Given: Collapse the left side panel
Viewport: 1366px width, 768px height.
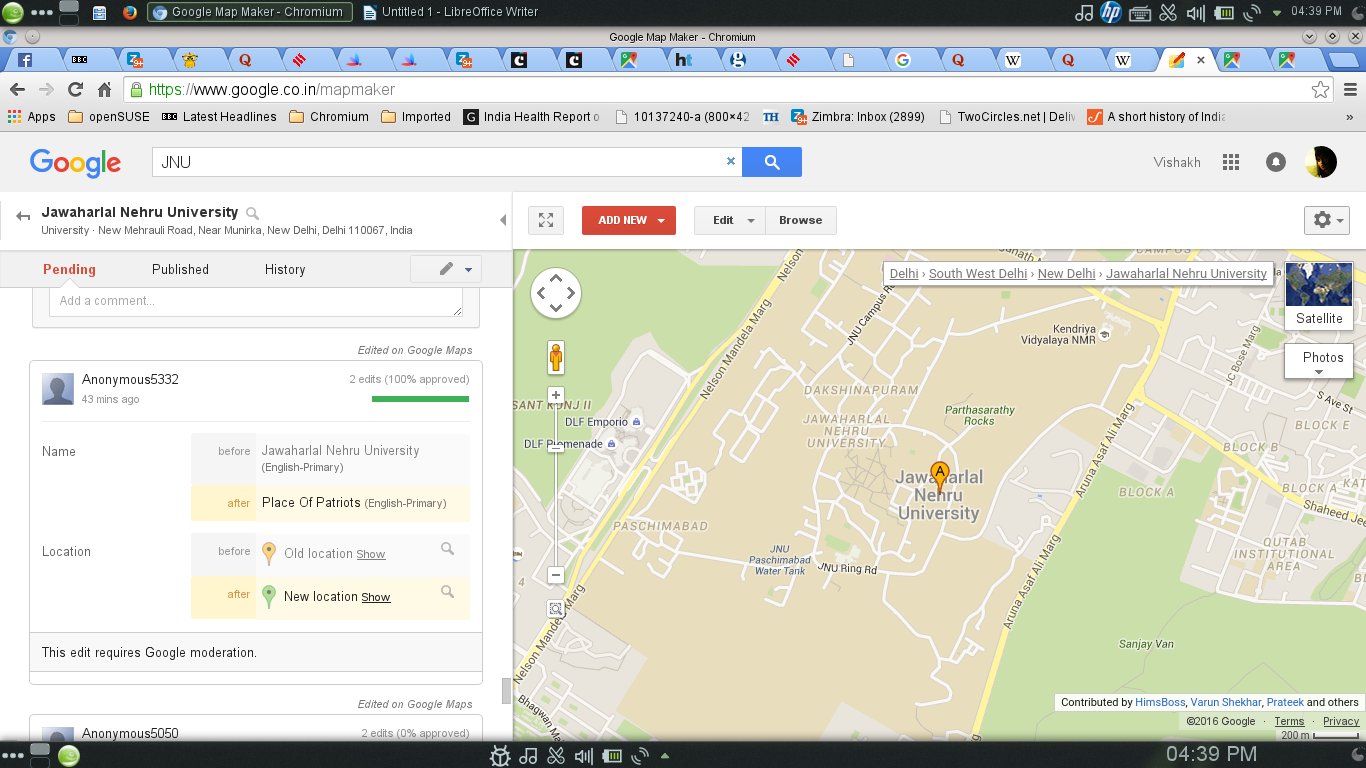Looking at the screenshot, I should 503,220.
